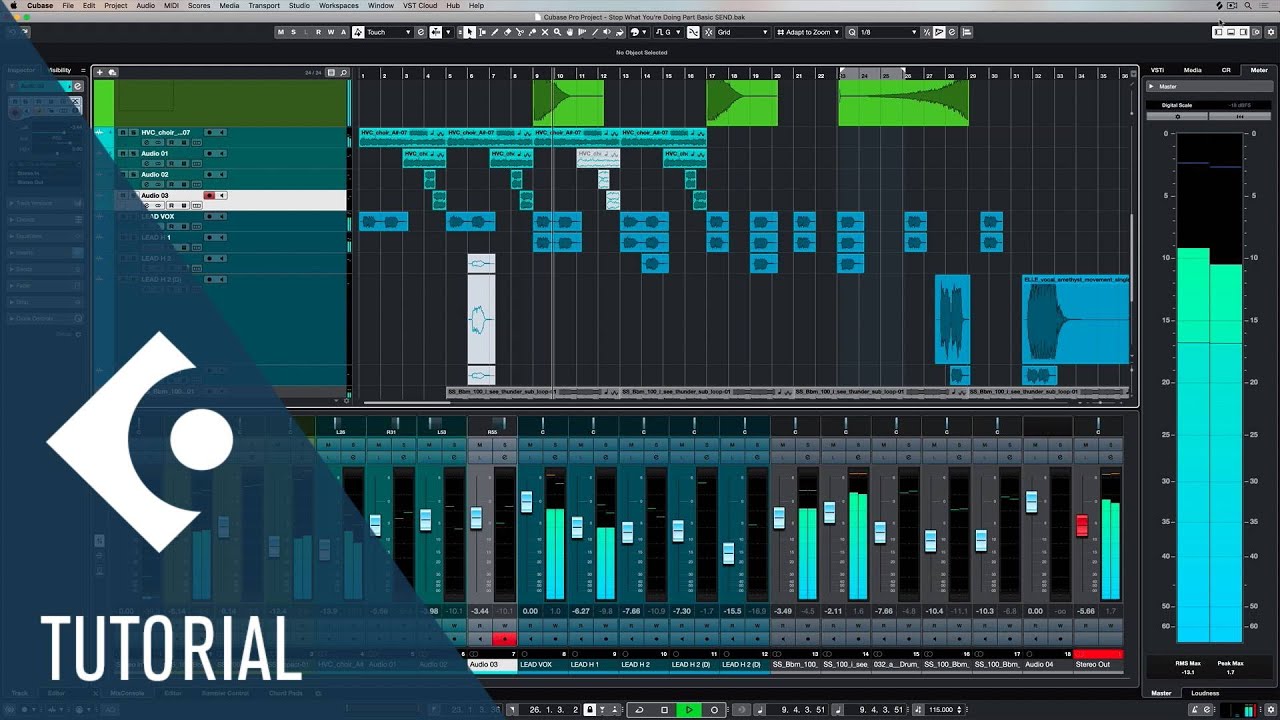Open the auto-scroll settings dropdown arrow
The image size is (1280, 720).
pyautogui.click(x=448, y=32)
